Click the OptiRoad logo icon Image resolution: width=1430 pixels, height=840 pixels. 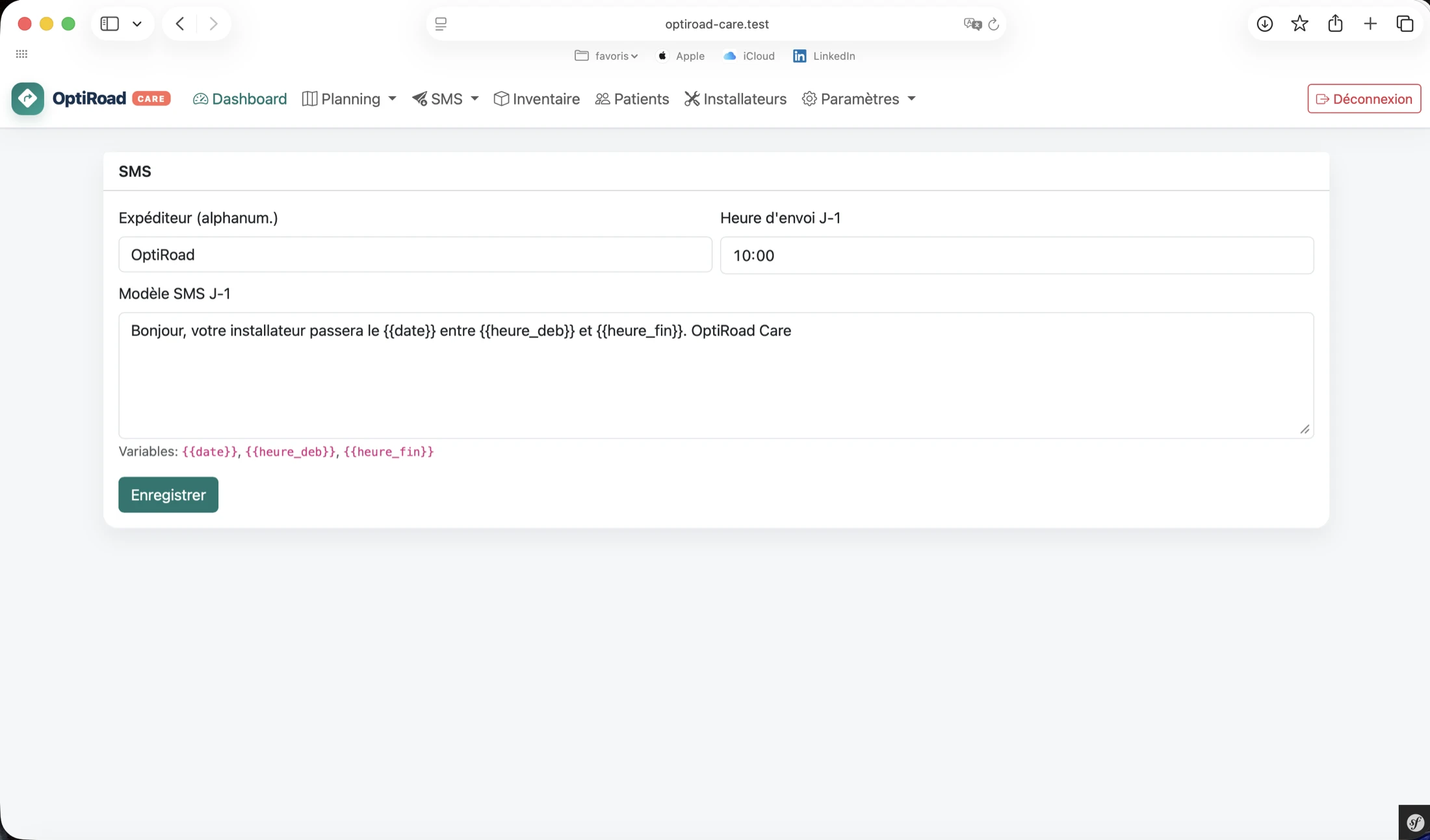coord(27,99)
